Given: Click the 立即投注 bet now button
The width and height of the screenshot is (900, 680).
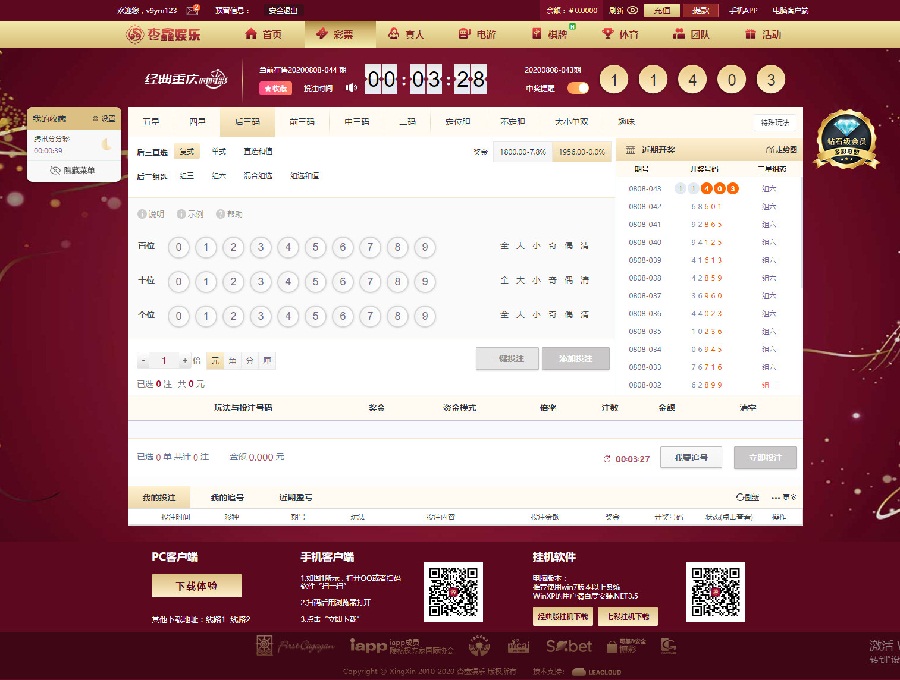Looking at the screenshot, I should 765,458.
